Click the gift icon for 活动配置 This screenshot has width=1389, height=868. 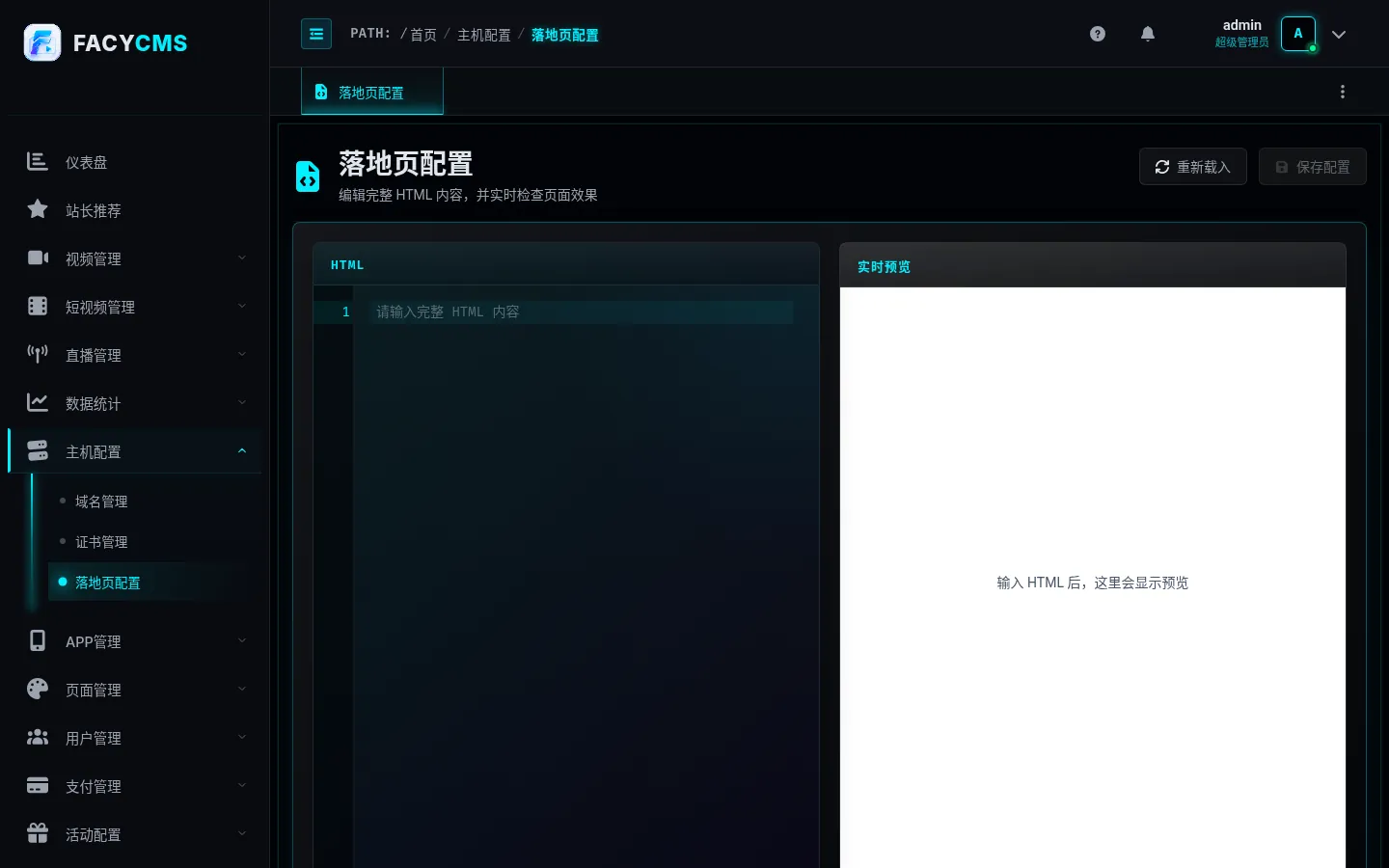click(38, 833)
